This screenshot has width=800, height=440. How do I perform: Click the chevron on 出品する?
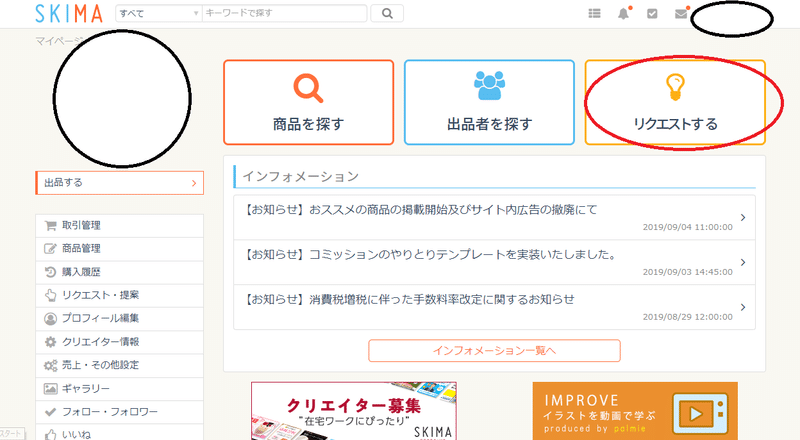coord(194,183)
